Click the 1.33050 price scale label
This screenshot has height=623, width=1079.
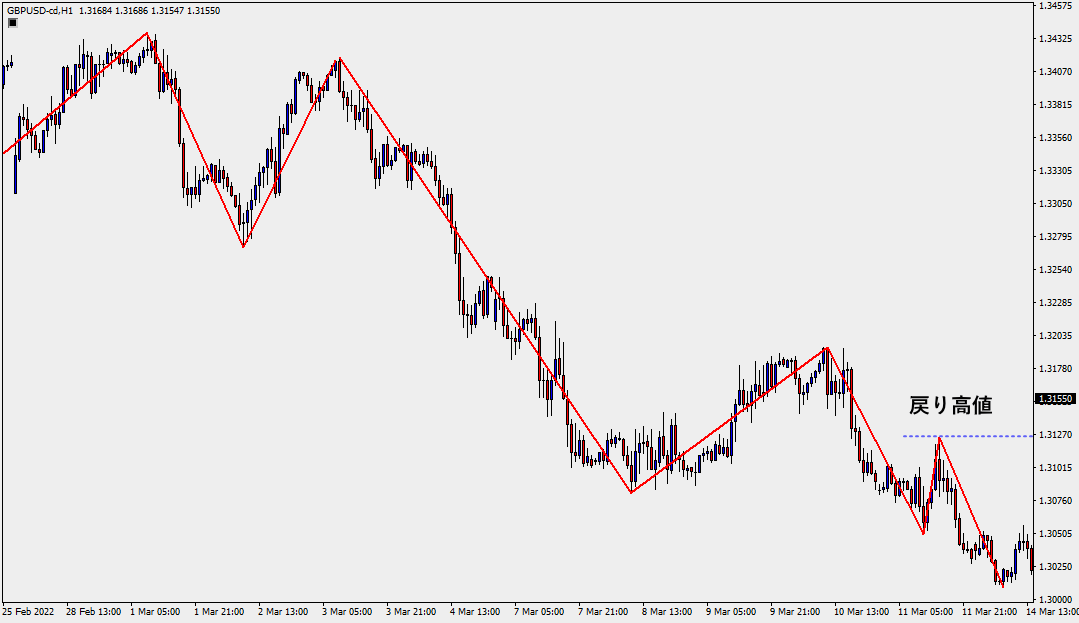point(1056,204)
